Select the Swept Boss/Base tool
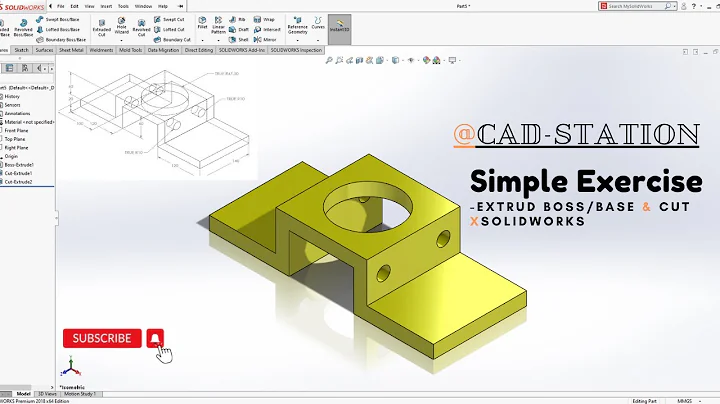 click(58, 19)
